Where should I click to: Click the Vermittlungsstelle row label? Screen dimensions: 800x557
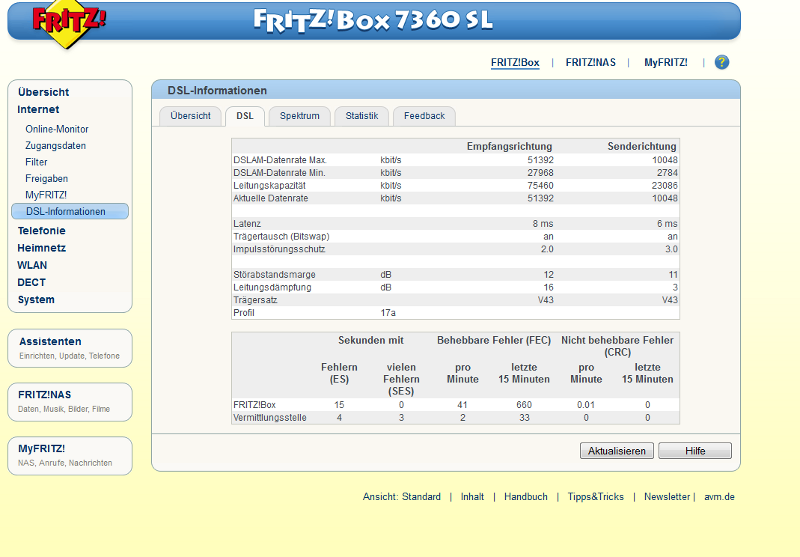(x=270, y=418)
